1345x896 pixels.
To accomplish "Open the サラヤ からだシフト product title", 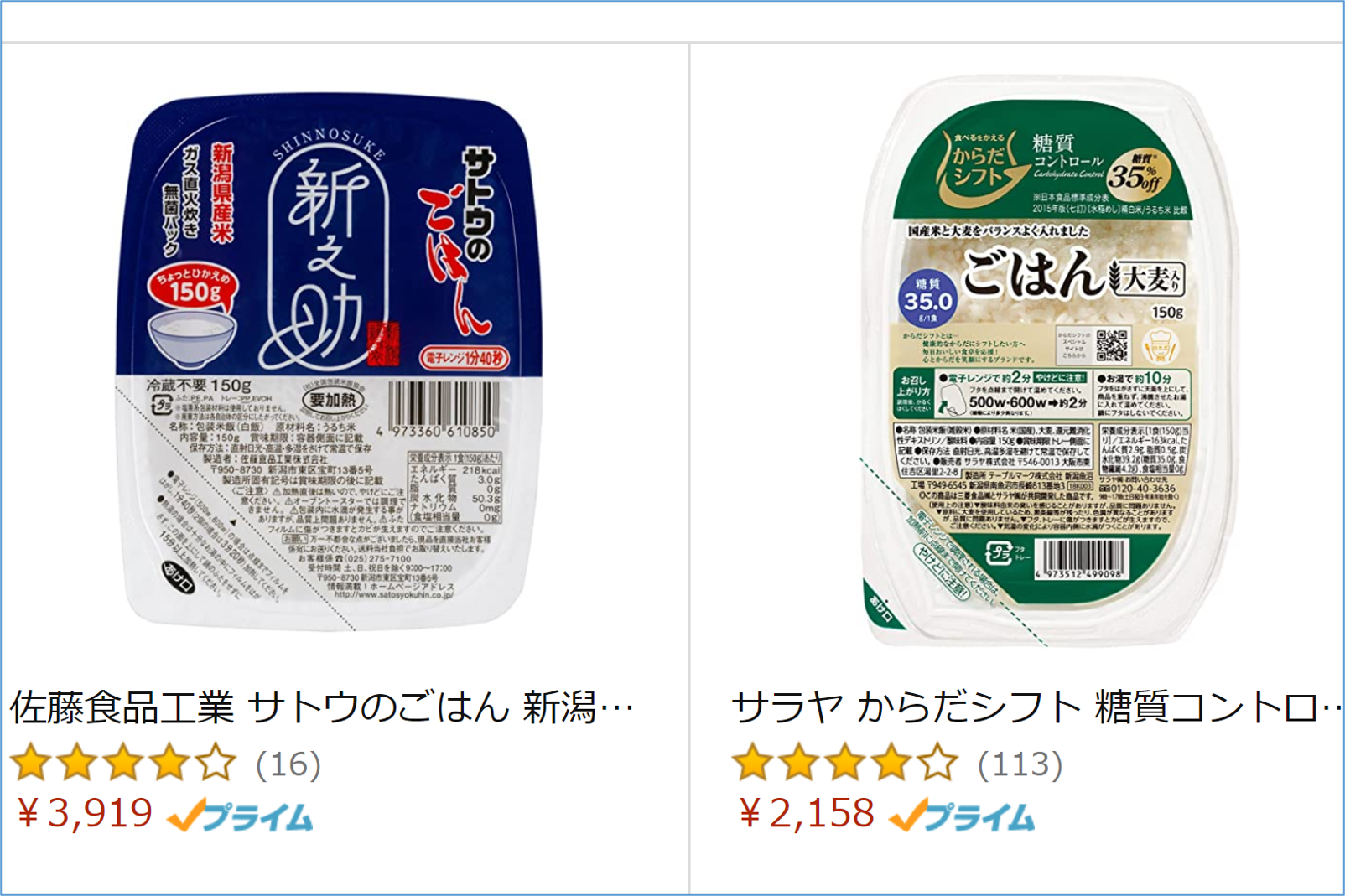I will click(1036, 708).
